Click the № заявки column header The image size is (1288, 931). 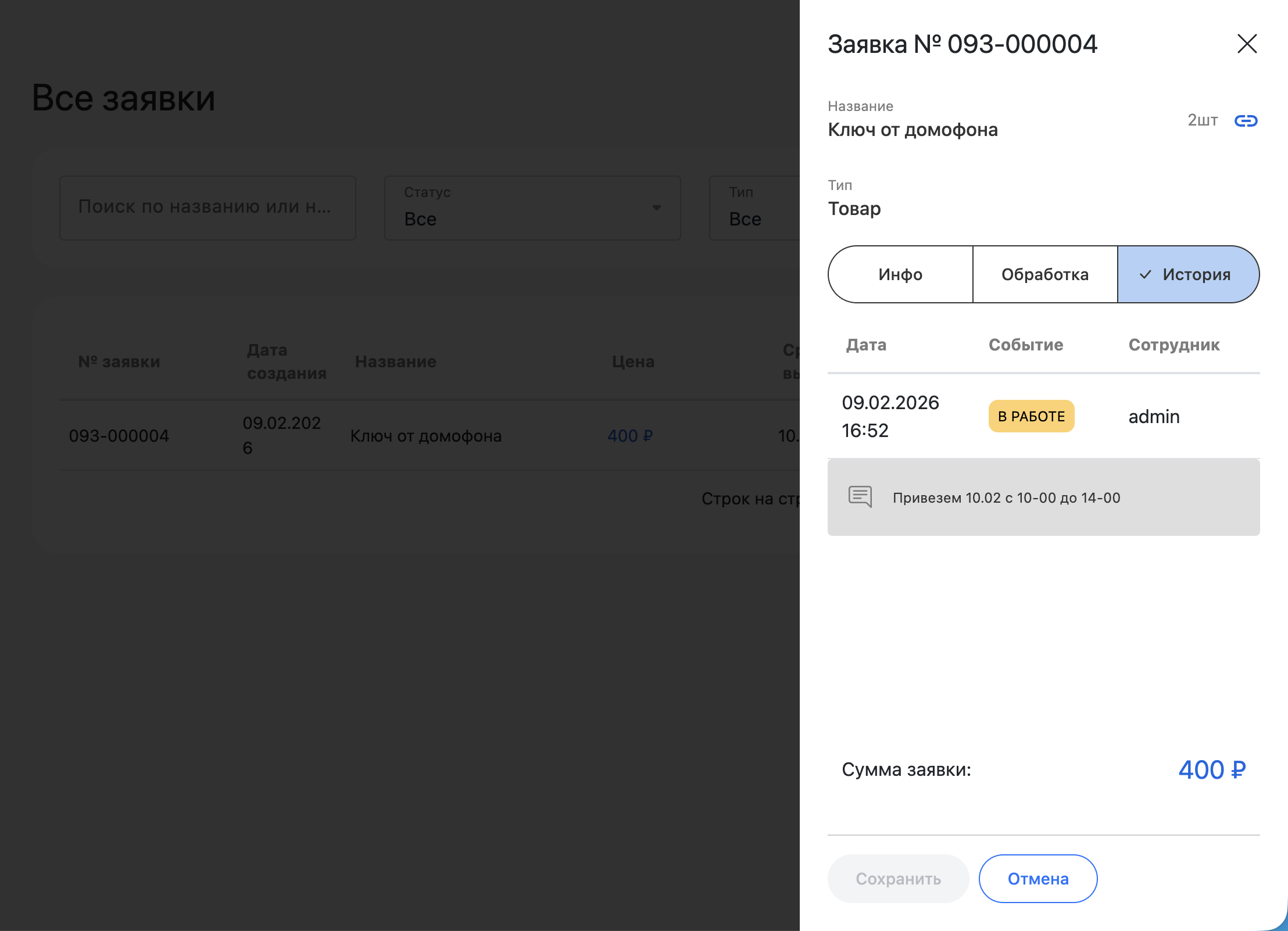click(x=119, y=361)
